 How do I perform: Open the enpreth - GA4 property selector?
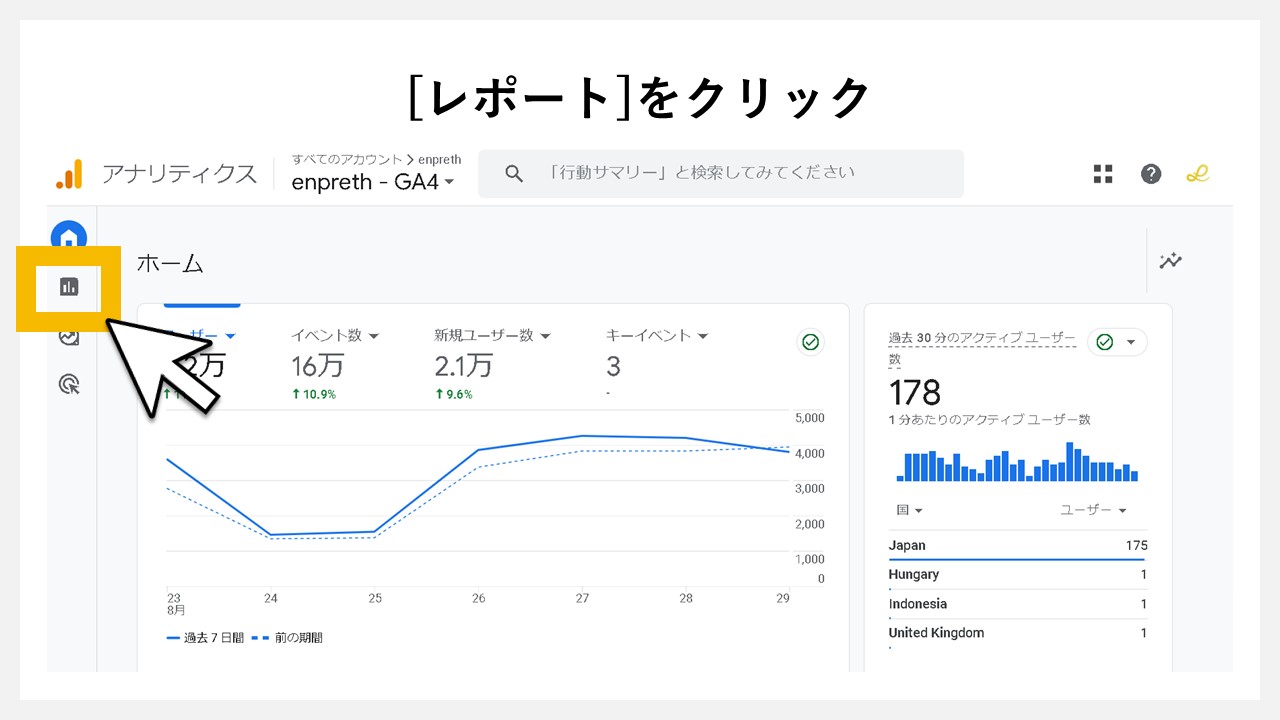(x=371, y=182)
